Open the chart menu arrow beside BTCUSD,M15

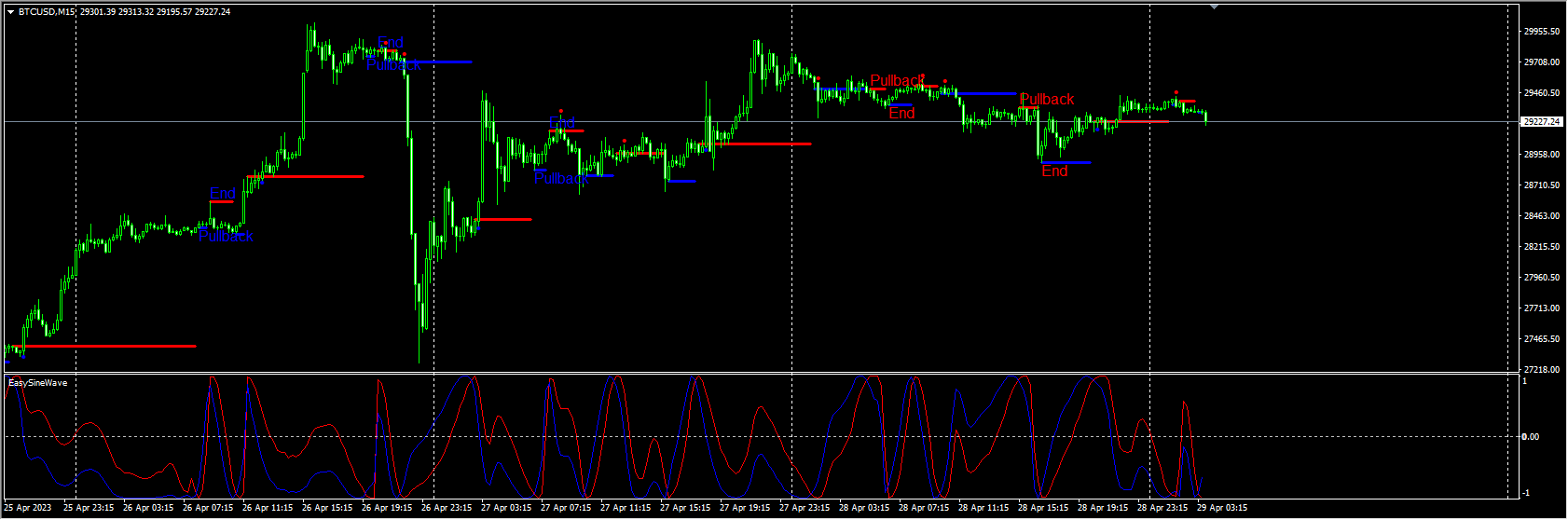coord(10,12)
